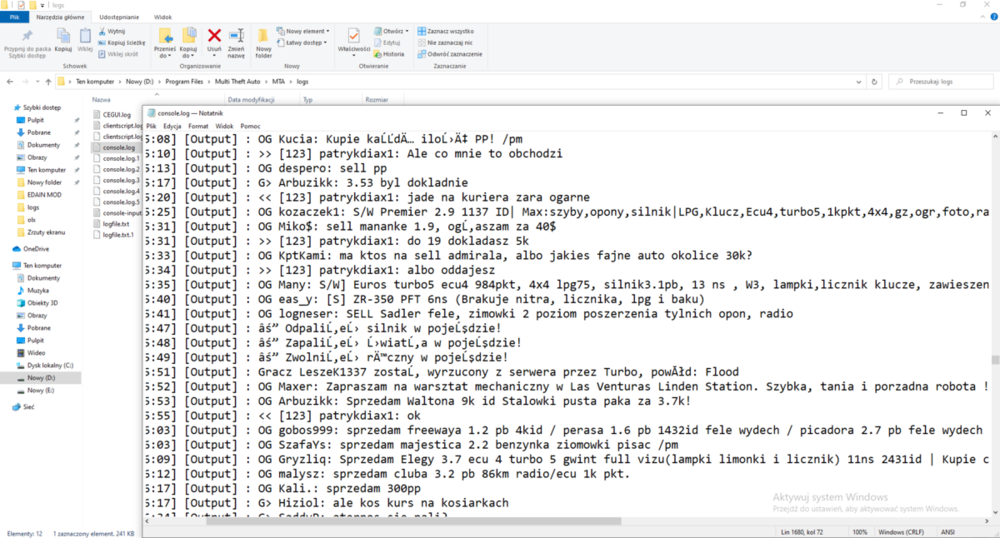1000x538 pixels.
Task: Open Explorer help question mark icon
Action: 994,17
